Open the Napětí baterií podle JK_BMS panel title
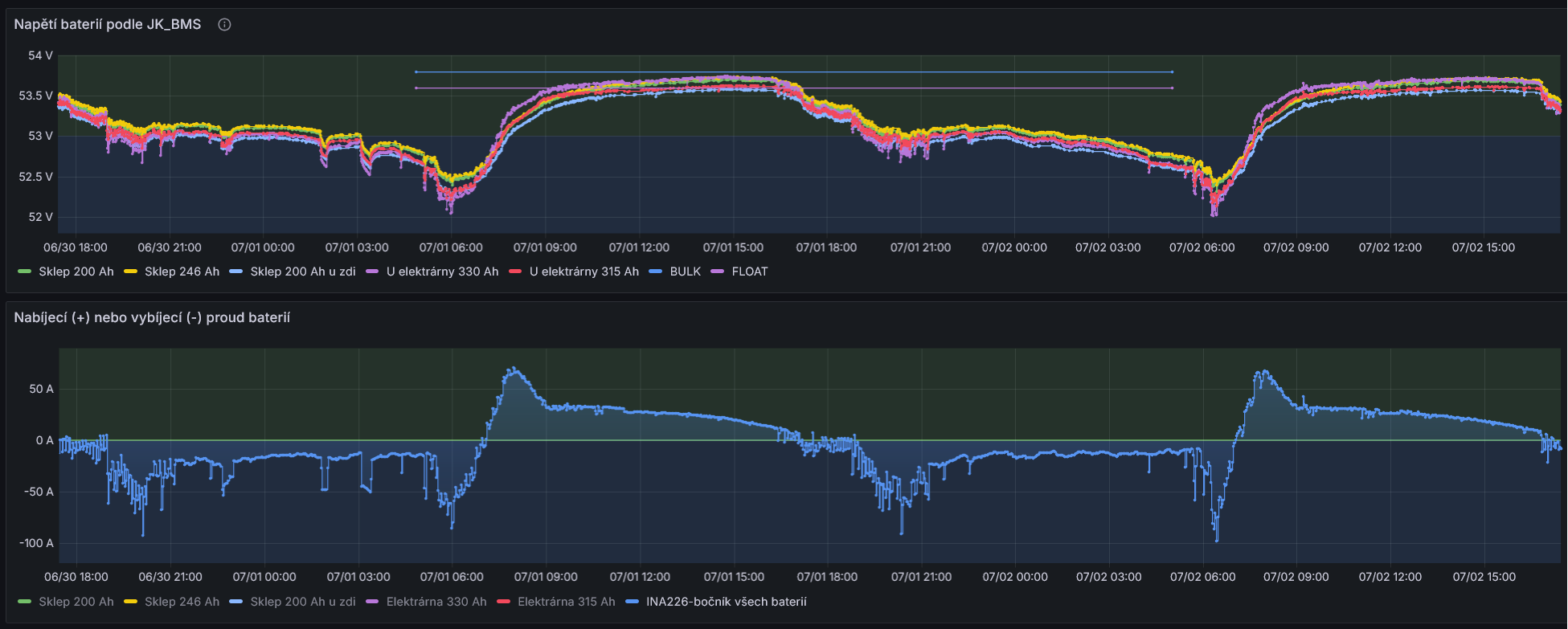The image size is (1568, 629). 108,24
